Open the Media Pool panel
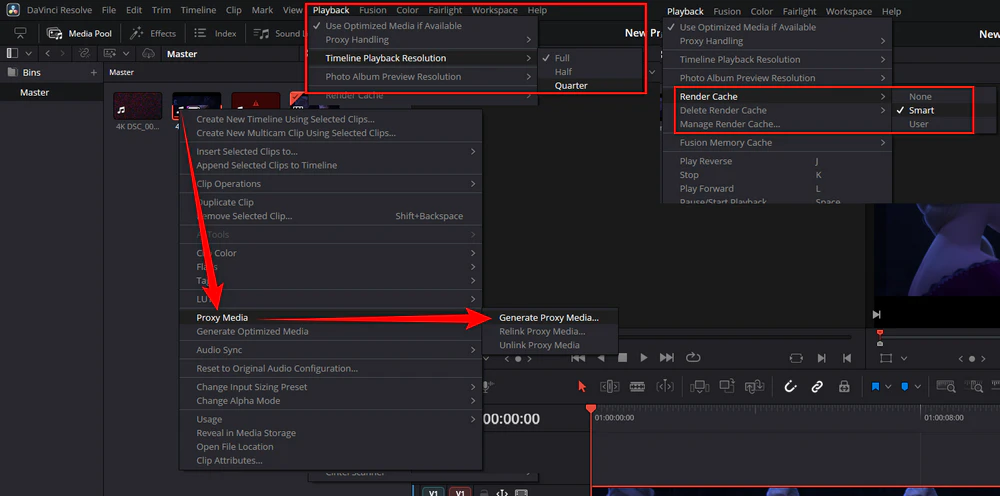 79,33
